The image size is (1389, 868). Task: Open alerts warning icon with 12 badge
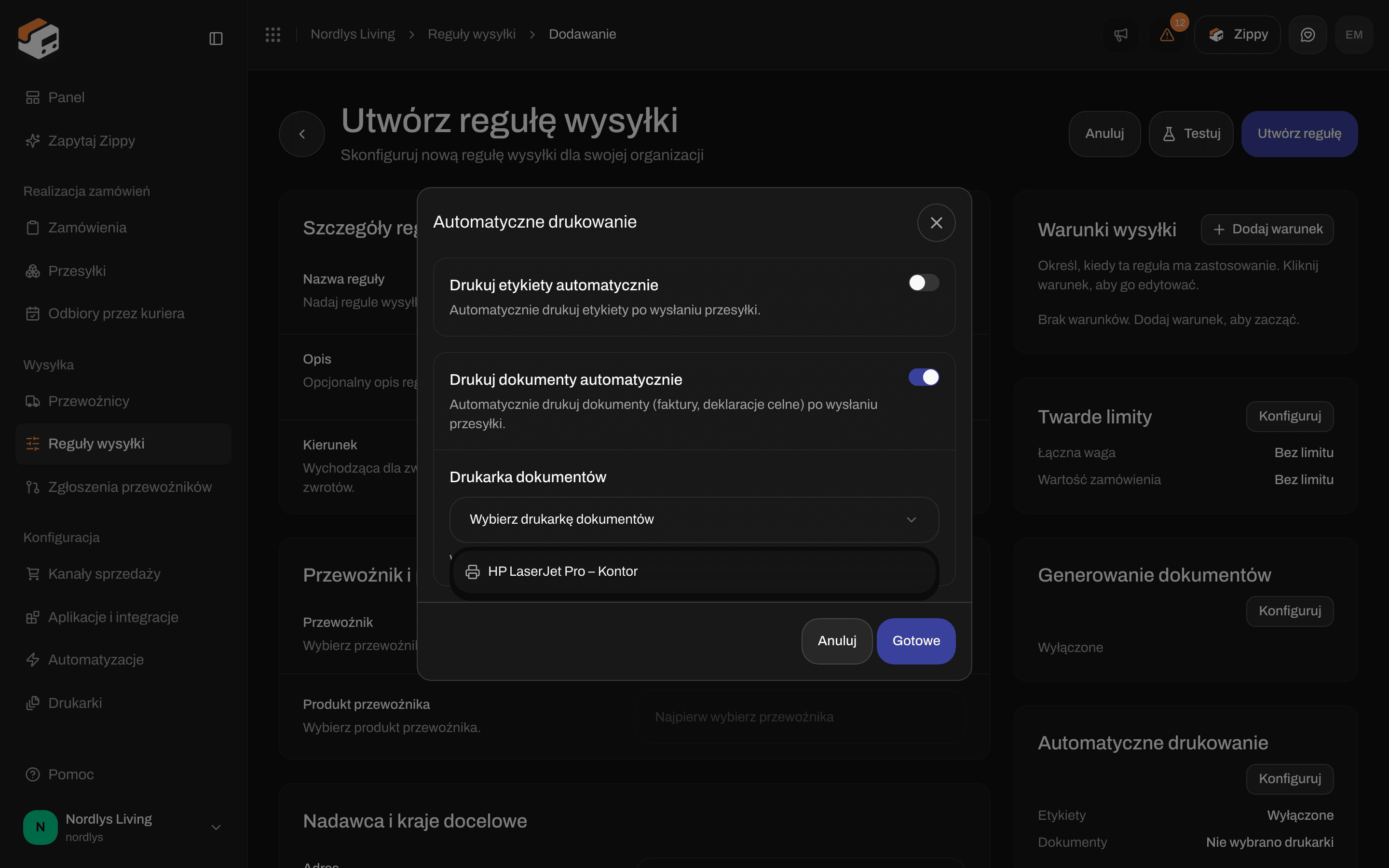(1167, 34)
